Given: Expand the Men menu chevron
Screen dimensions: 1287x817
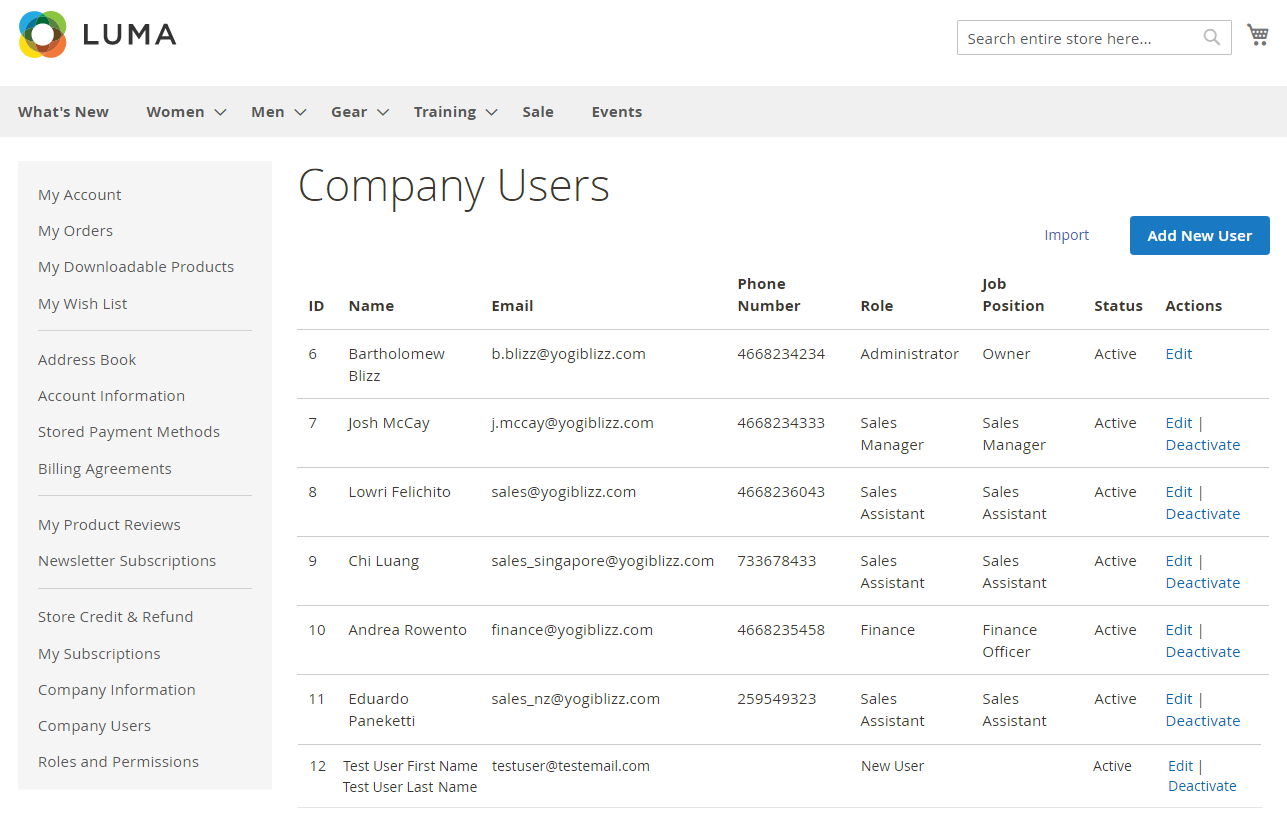Looking at the screenshot, I should [x=299, y=112].
